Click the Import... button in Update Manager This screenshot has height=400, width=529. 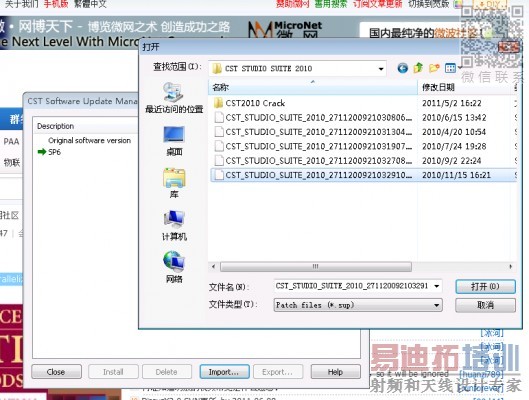[224, 372]
